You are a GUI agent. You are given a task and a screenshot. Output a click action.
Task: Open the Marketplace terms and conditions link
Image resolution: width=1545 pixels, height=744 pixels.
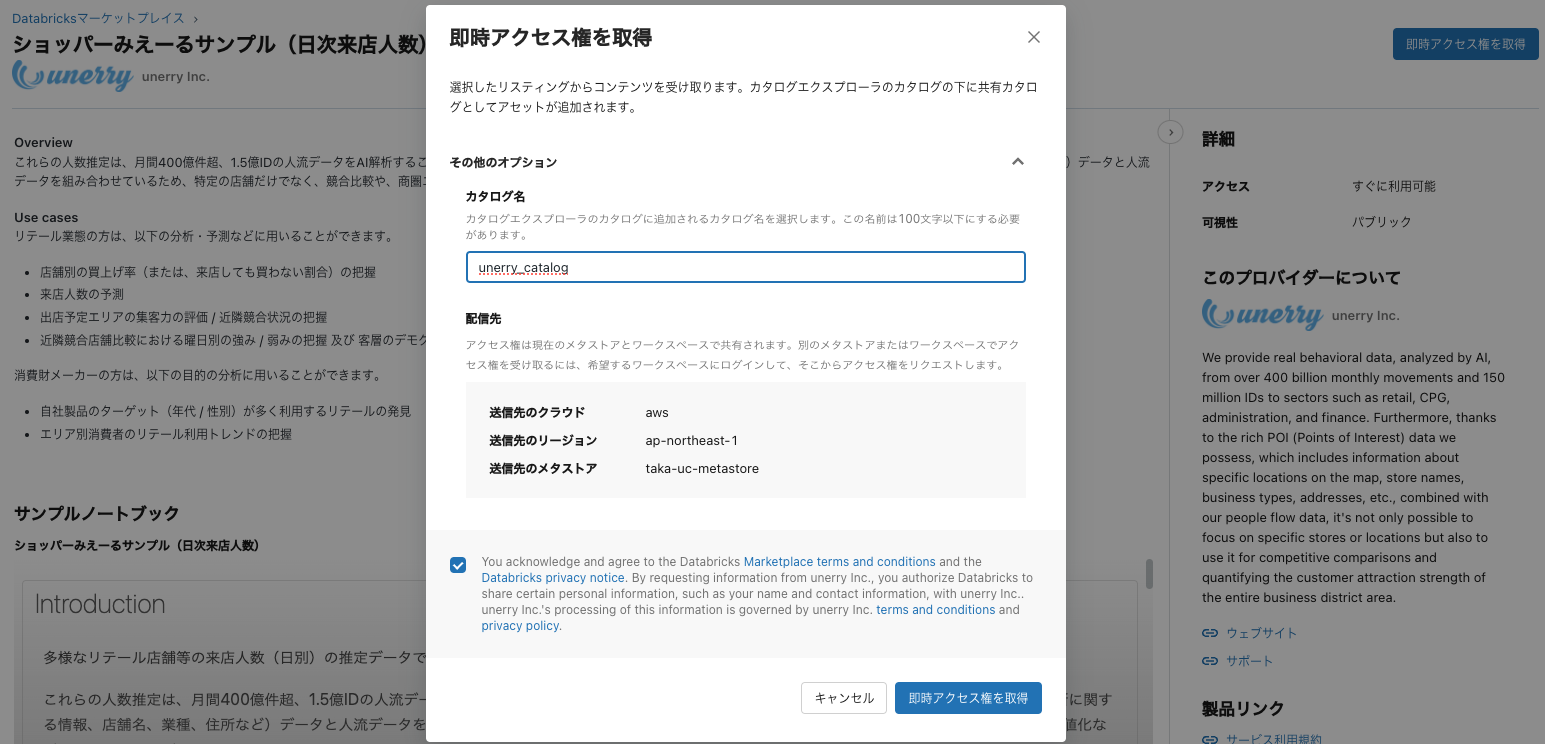point(840,562)
